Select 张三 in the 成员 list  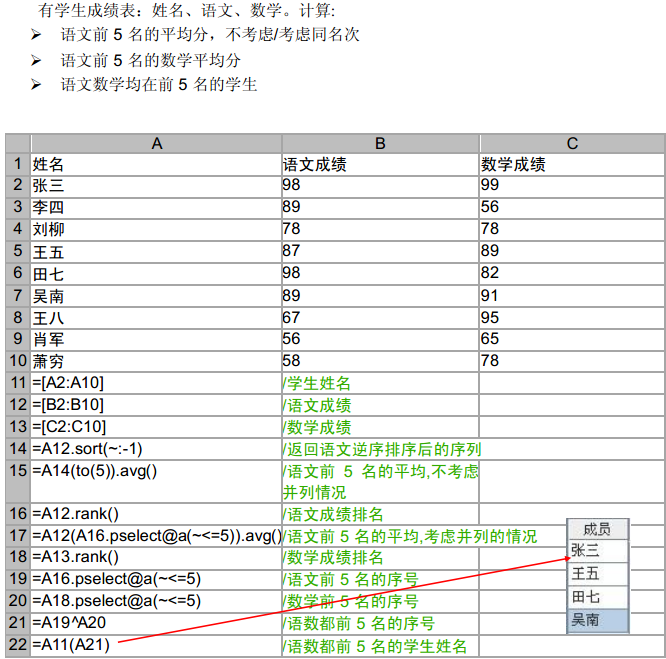[x=598, y=551]
